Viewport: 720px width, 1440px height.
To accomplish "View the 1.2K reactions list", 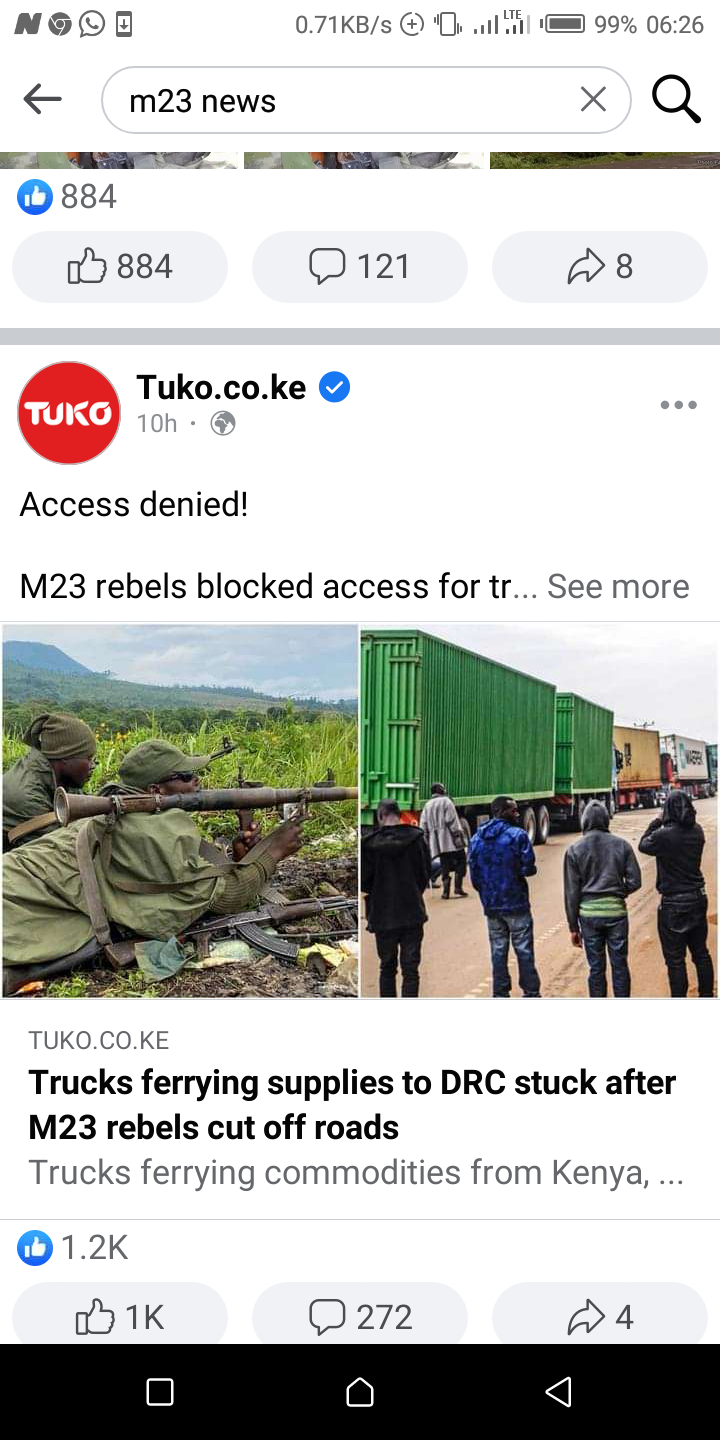I will 73,1247.
